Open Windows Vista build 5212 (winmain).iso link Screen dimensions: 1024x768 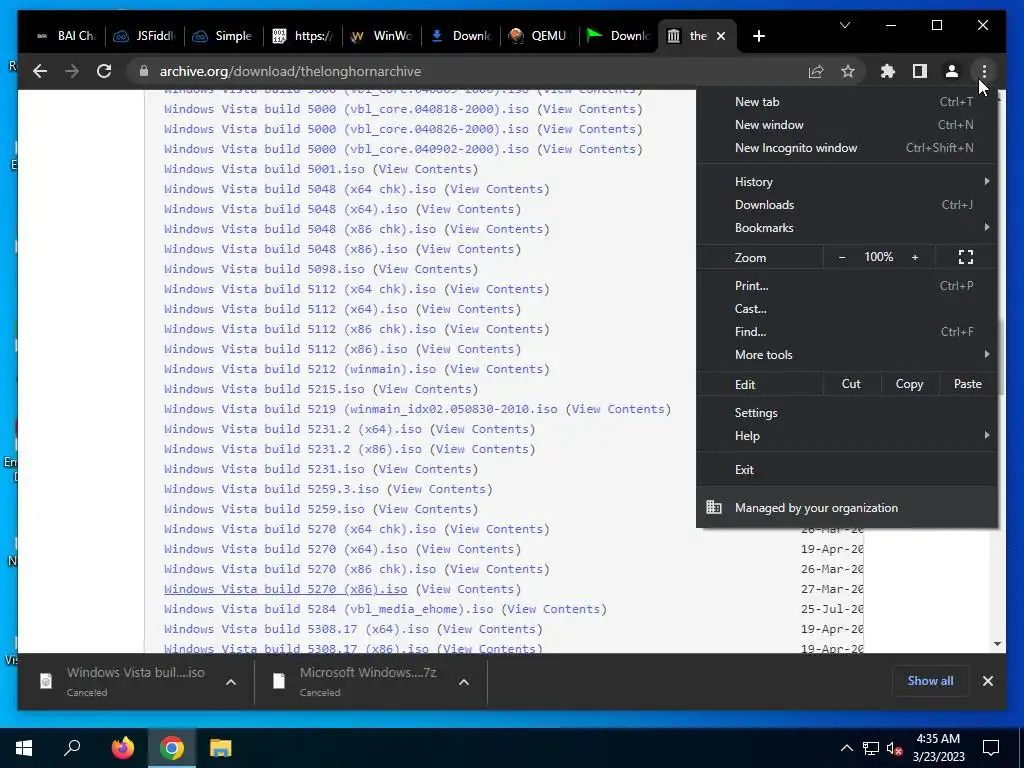click(x=300, y=369)
